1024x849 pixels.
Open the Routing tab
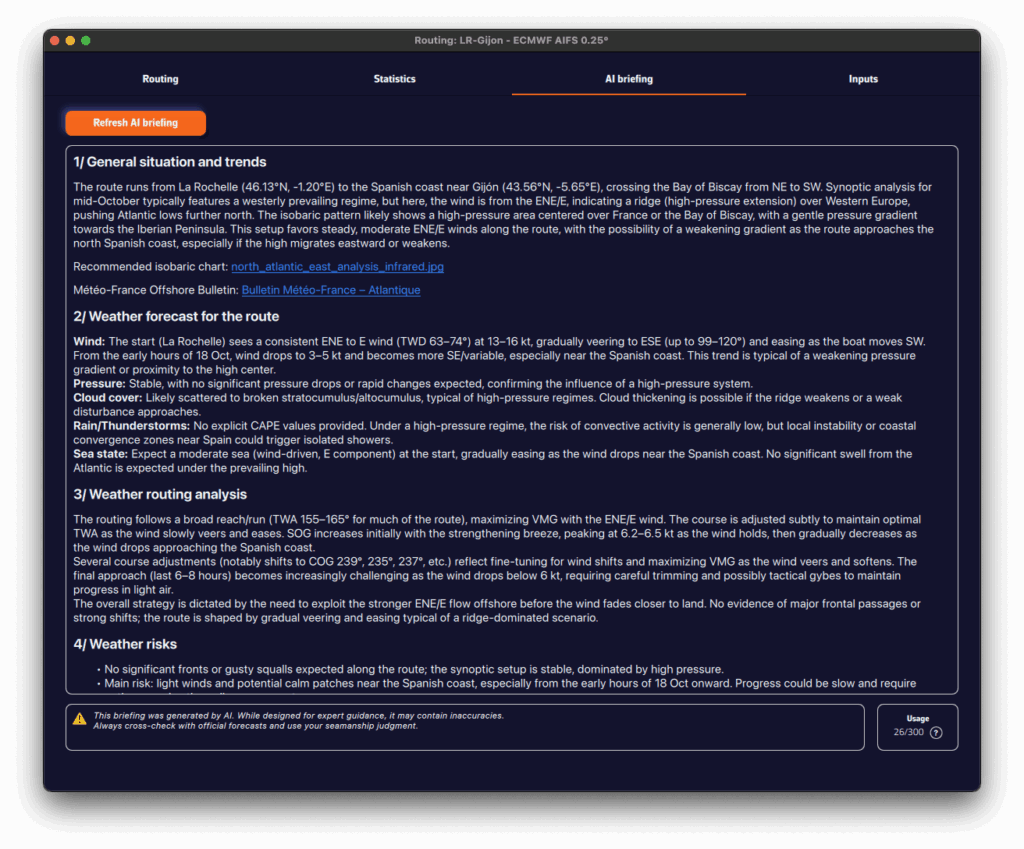click(x=160, y=79)
